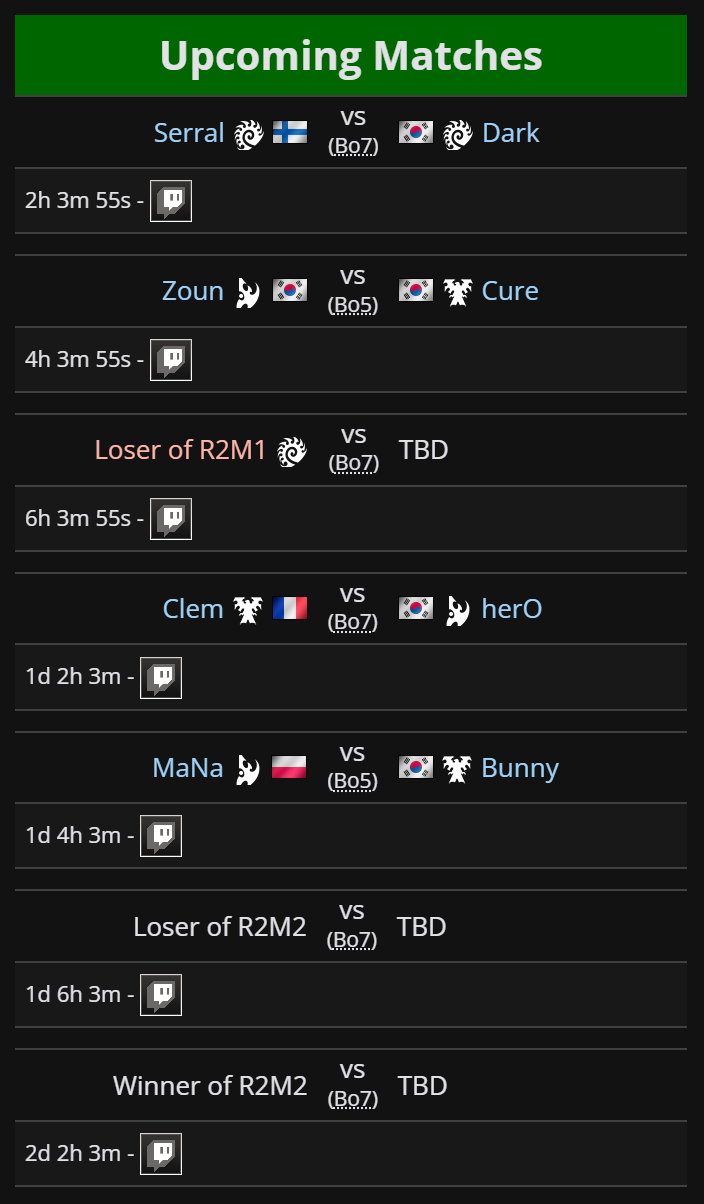Image resolution: width=704 pixels, height=1204 pixels.
Task: Open Twitch icon for Winner of R2M2 match
Action: pos(161,1154)
